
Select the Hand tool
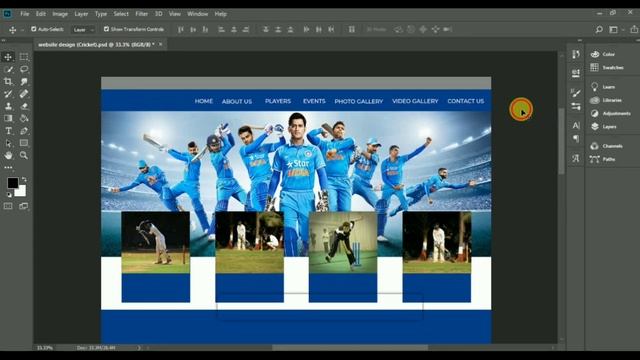(x=8, y=156)
